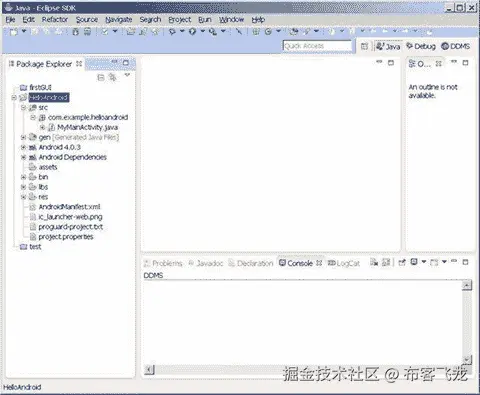Click the Pin Console icon
This screenshot has width=480, height=395.
pyautogui.click(x=402, y=262)
